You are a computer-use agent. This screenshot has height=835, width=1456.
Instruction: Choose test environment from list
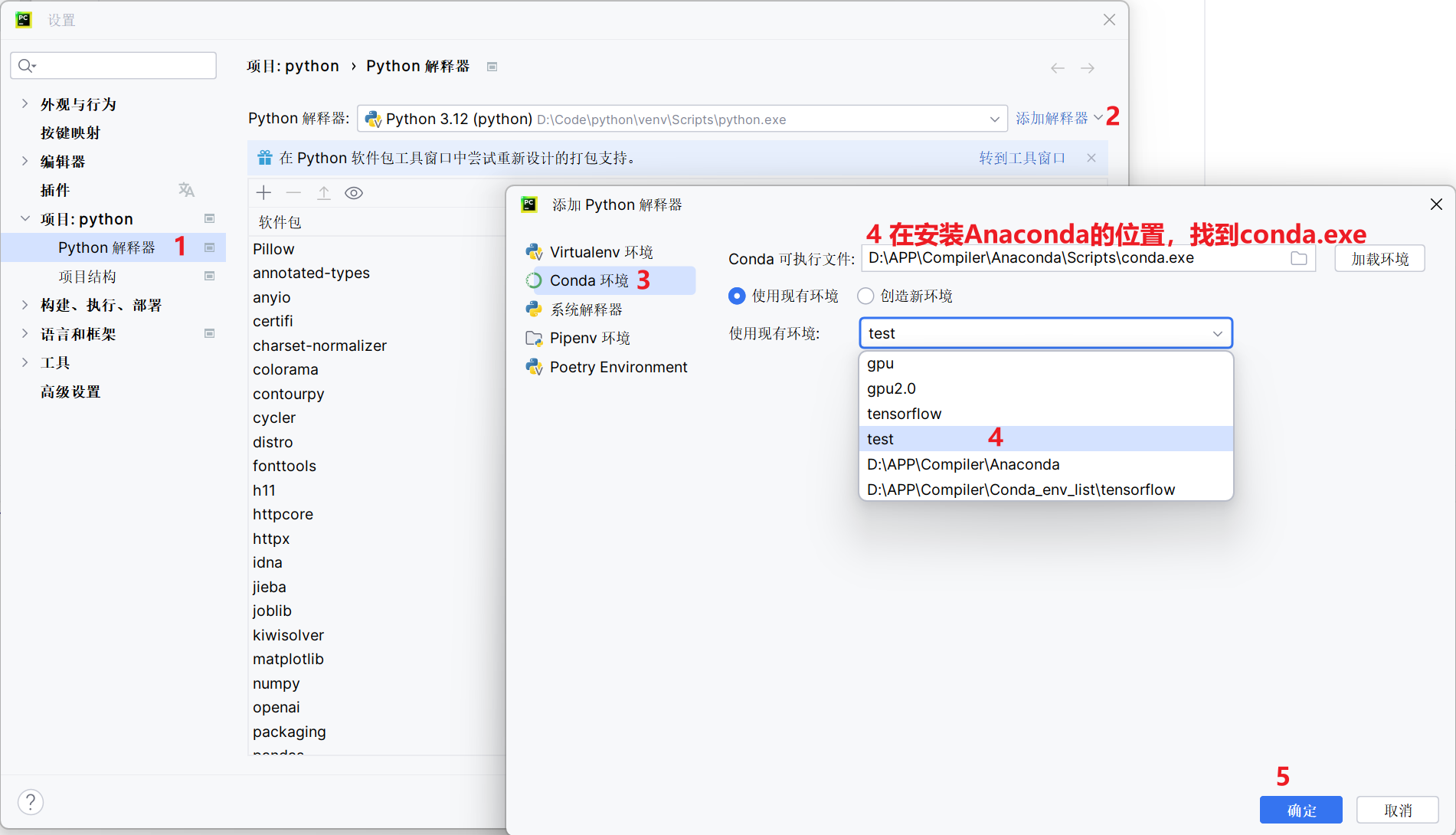pos(1046,439)
